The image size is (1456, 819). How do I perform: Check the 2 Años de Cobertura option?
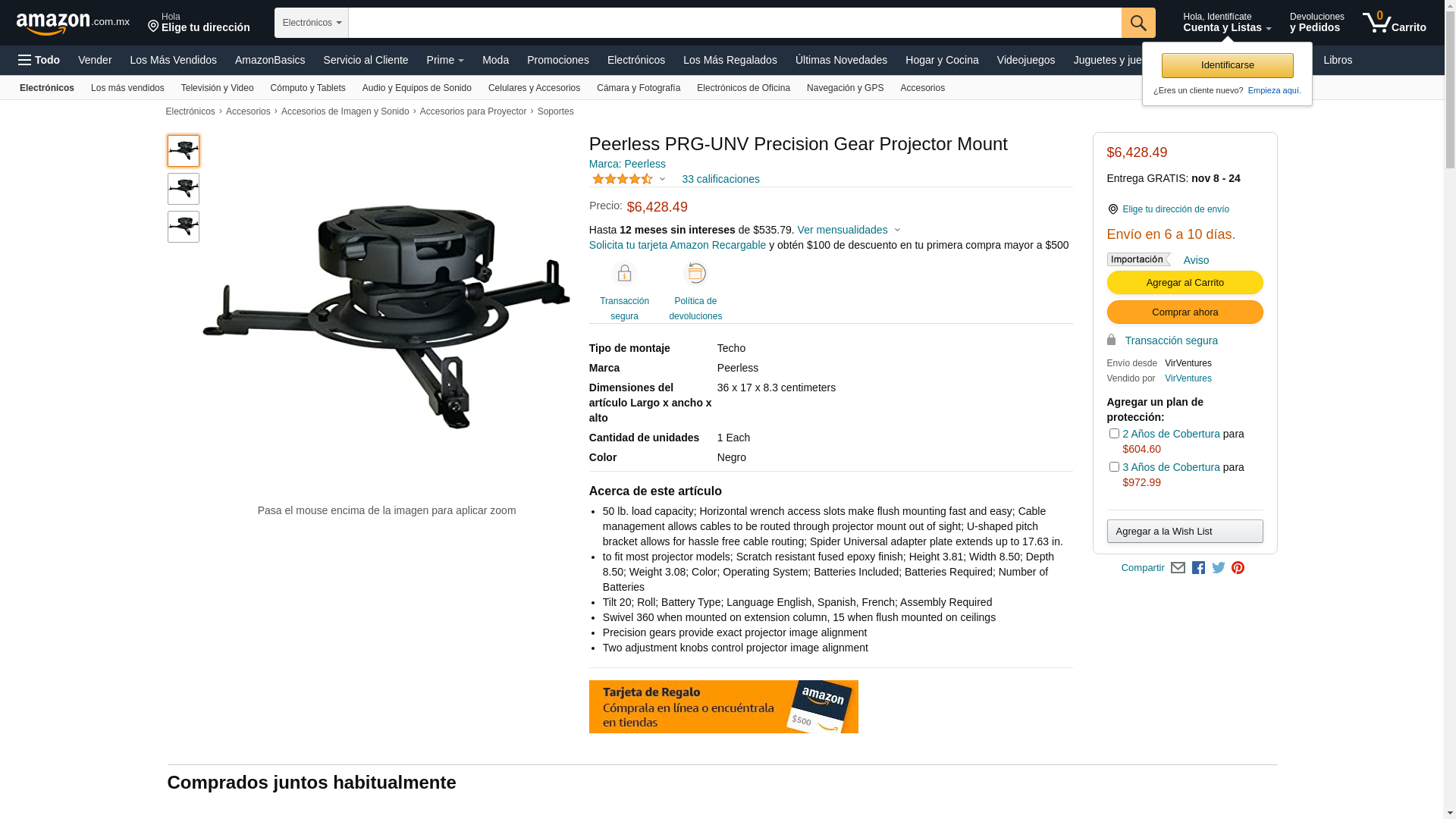[x=1114, y=434]
